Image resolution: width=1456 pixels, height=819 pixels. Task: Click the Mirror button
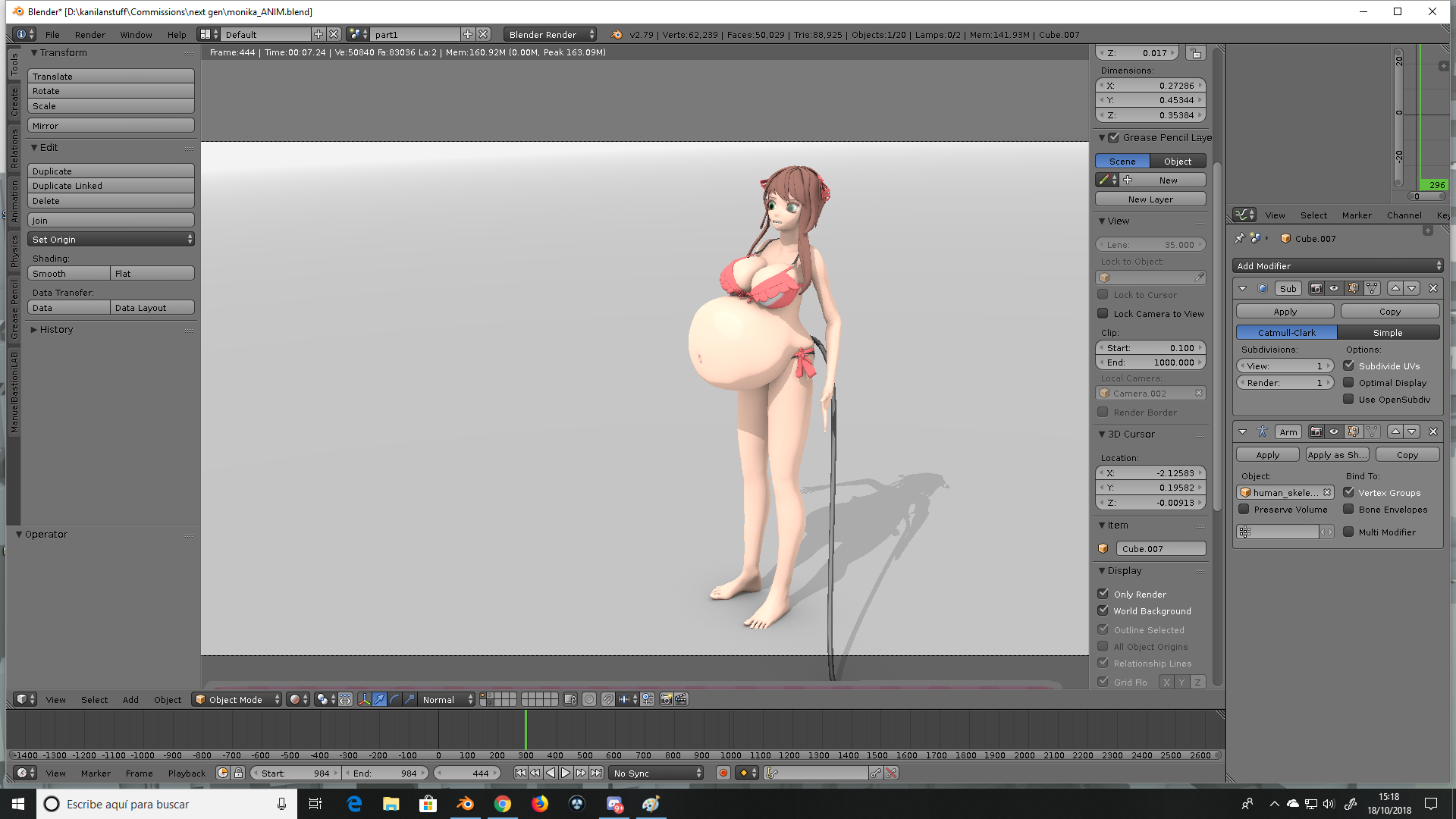pyautogui.click(x=111, y=126)
